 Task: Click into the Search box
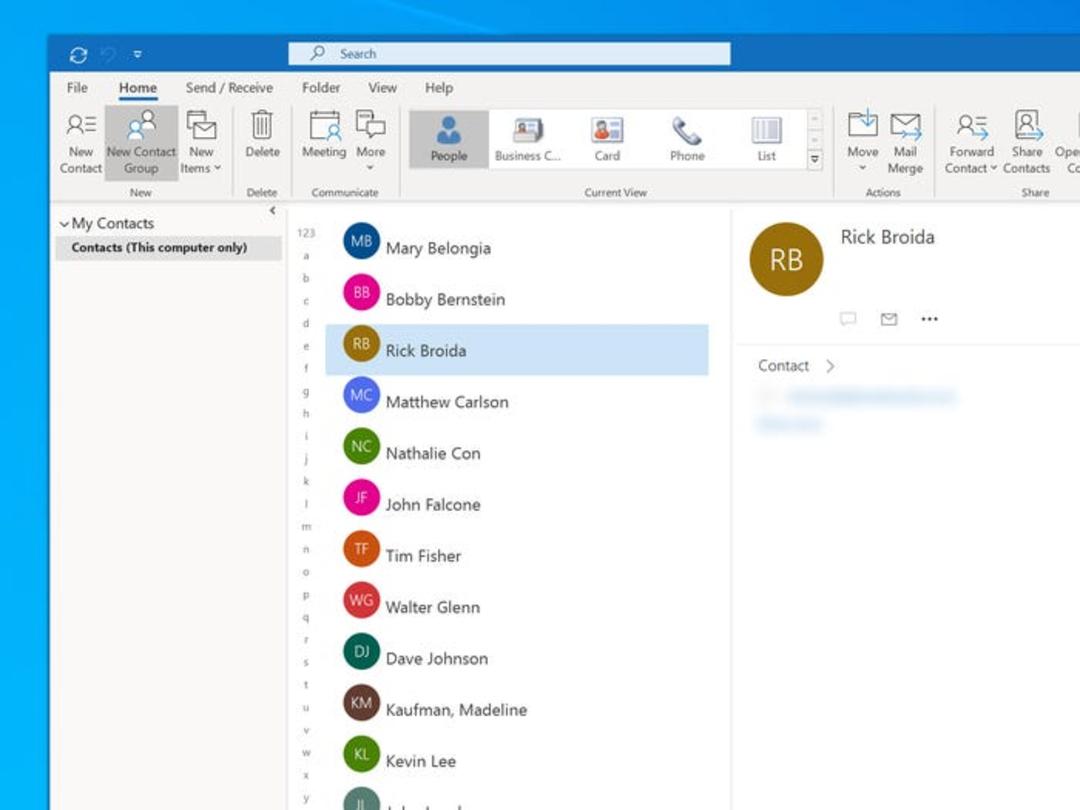[x=509, y=54]
